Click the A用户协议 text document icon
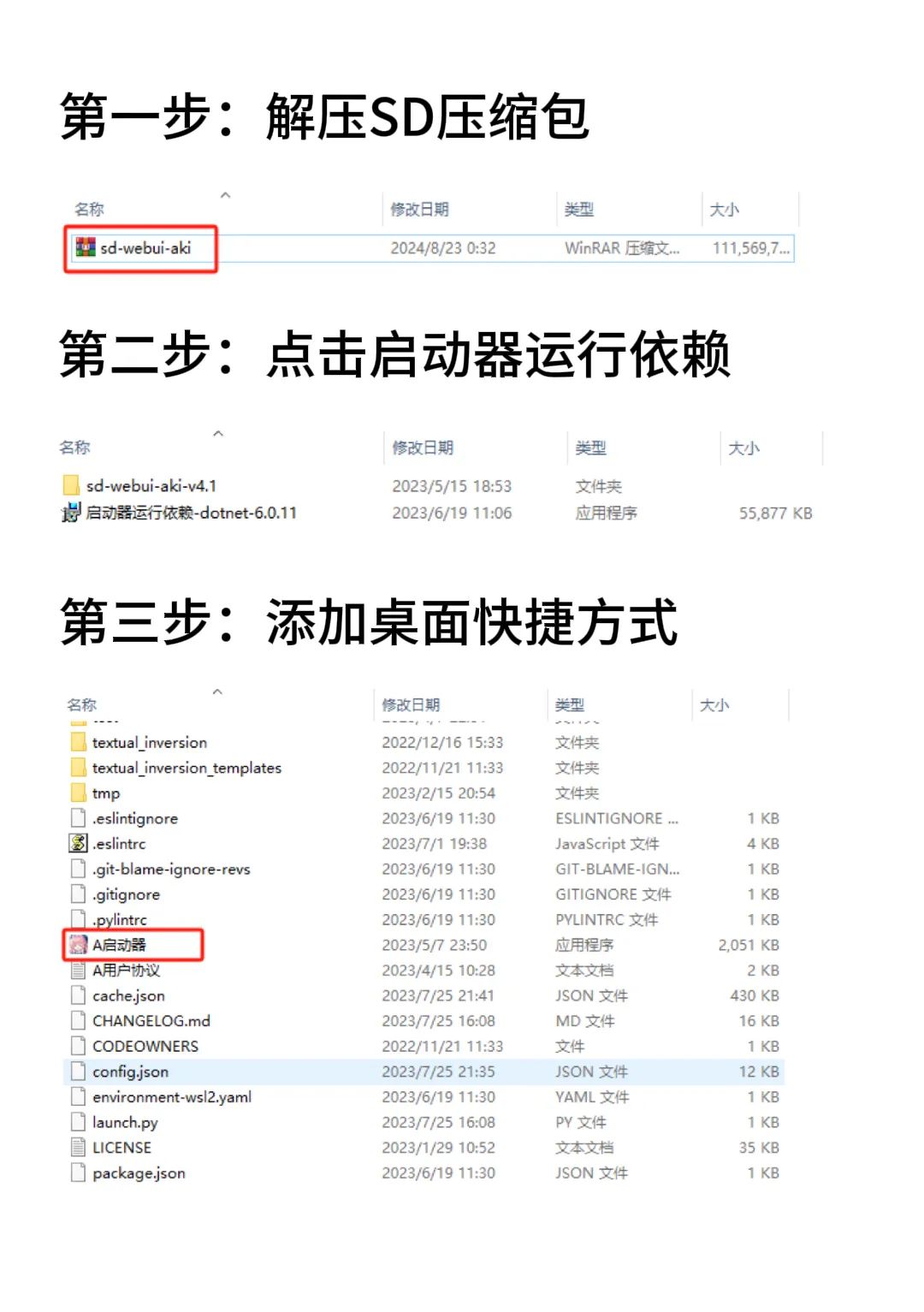This screenshot has width=924, height=1312. click(x=78, y=971)
